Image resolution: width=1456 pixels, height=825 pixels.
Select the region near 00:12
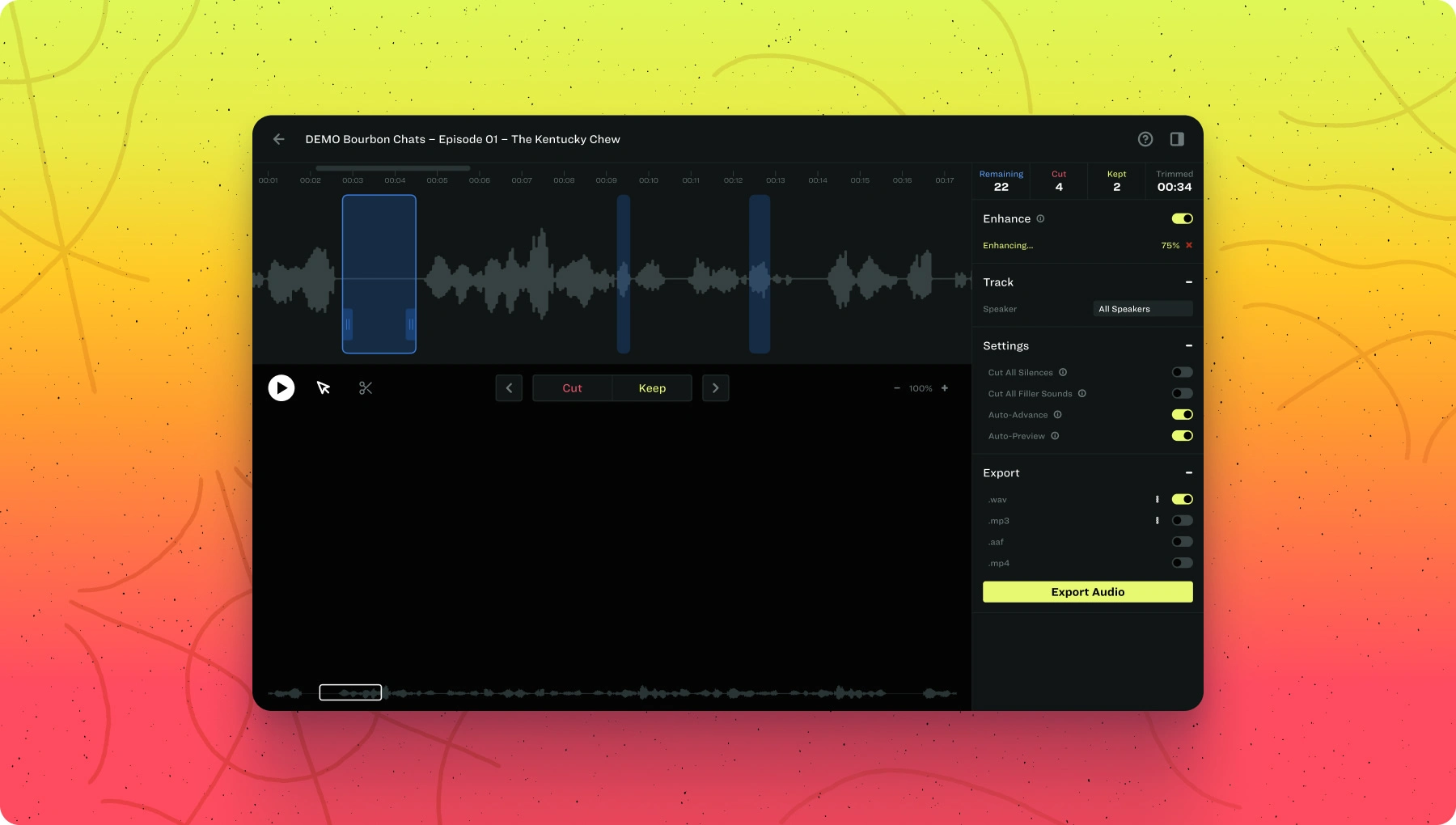pos(760,274)
